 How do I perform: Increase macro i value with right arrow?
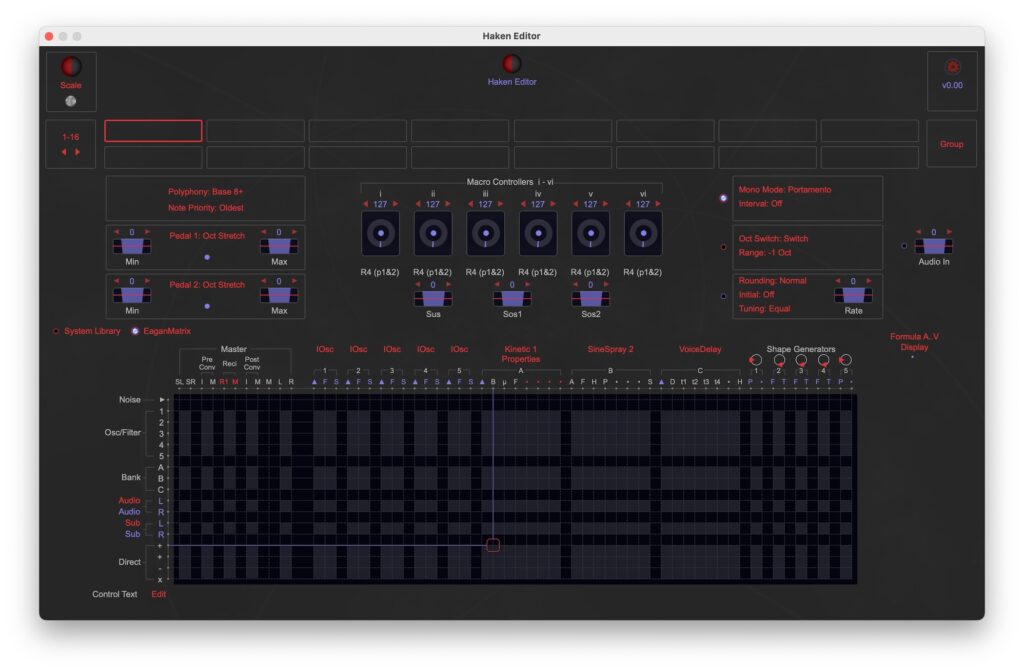(395, 204)
